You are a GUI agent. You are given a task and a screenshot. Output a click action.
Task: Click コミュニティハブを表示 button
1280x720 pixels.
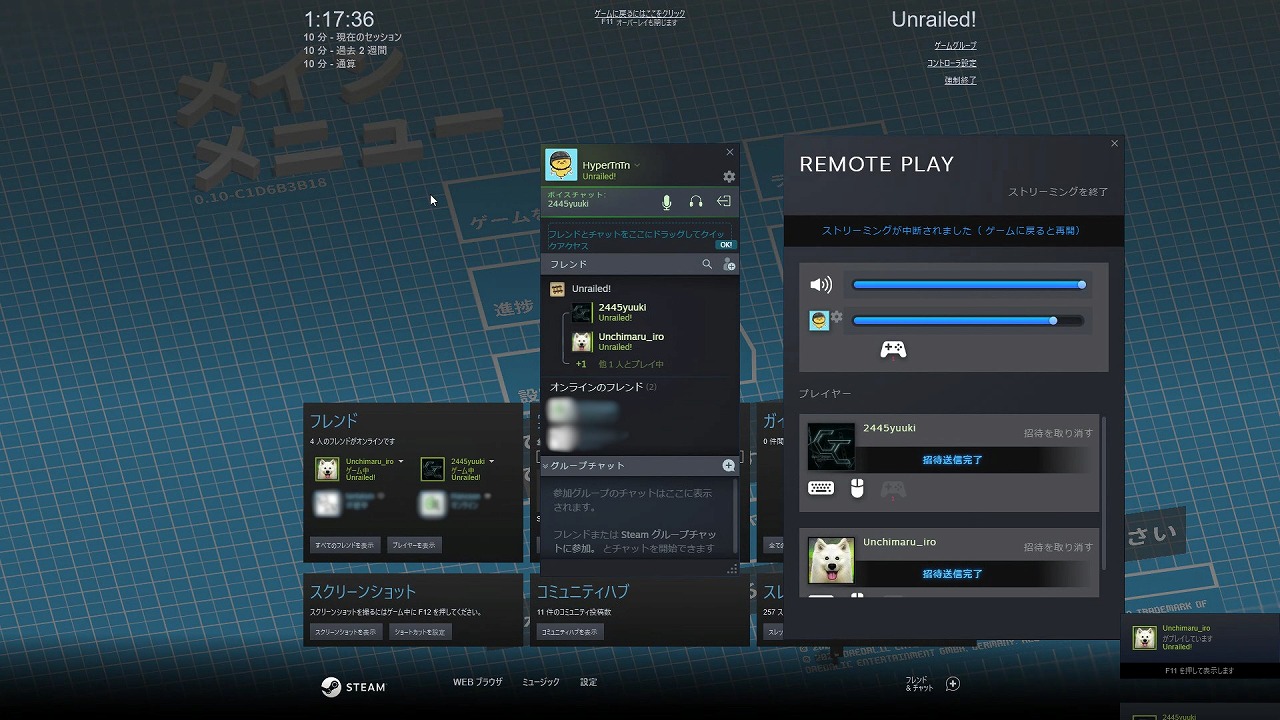point(570,632)
